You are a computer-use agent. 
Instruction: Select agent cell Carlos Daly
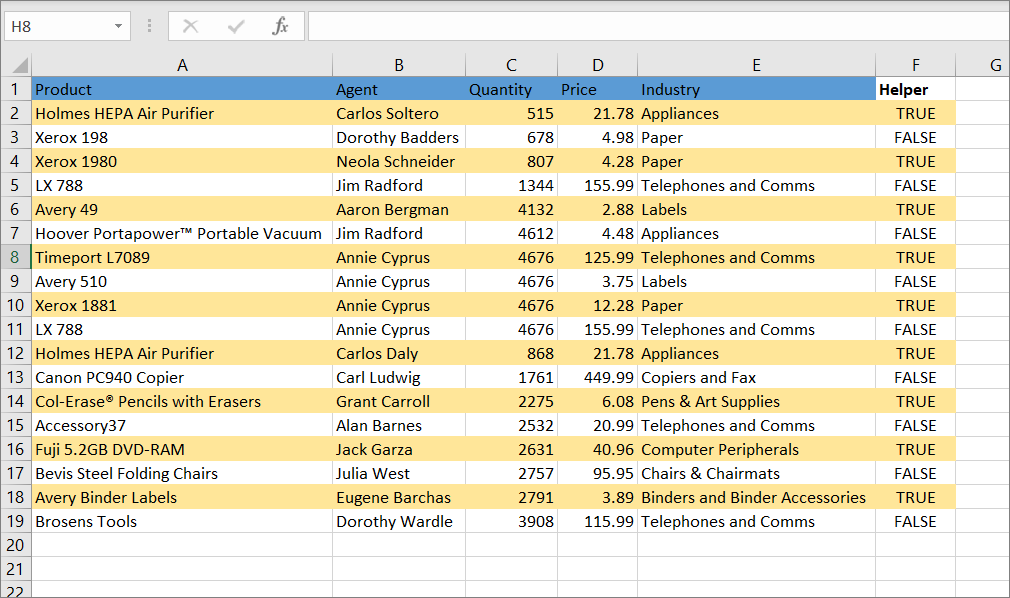point(399,353)
